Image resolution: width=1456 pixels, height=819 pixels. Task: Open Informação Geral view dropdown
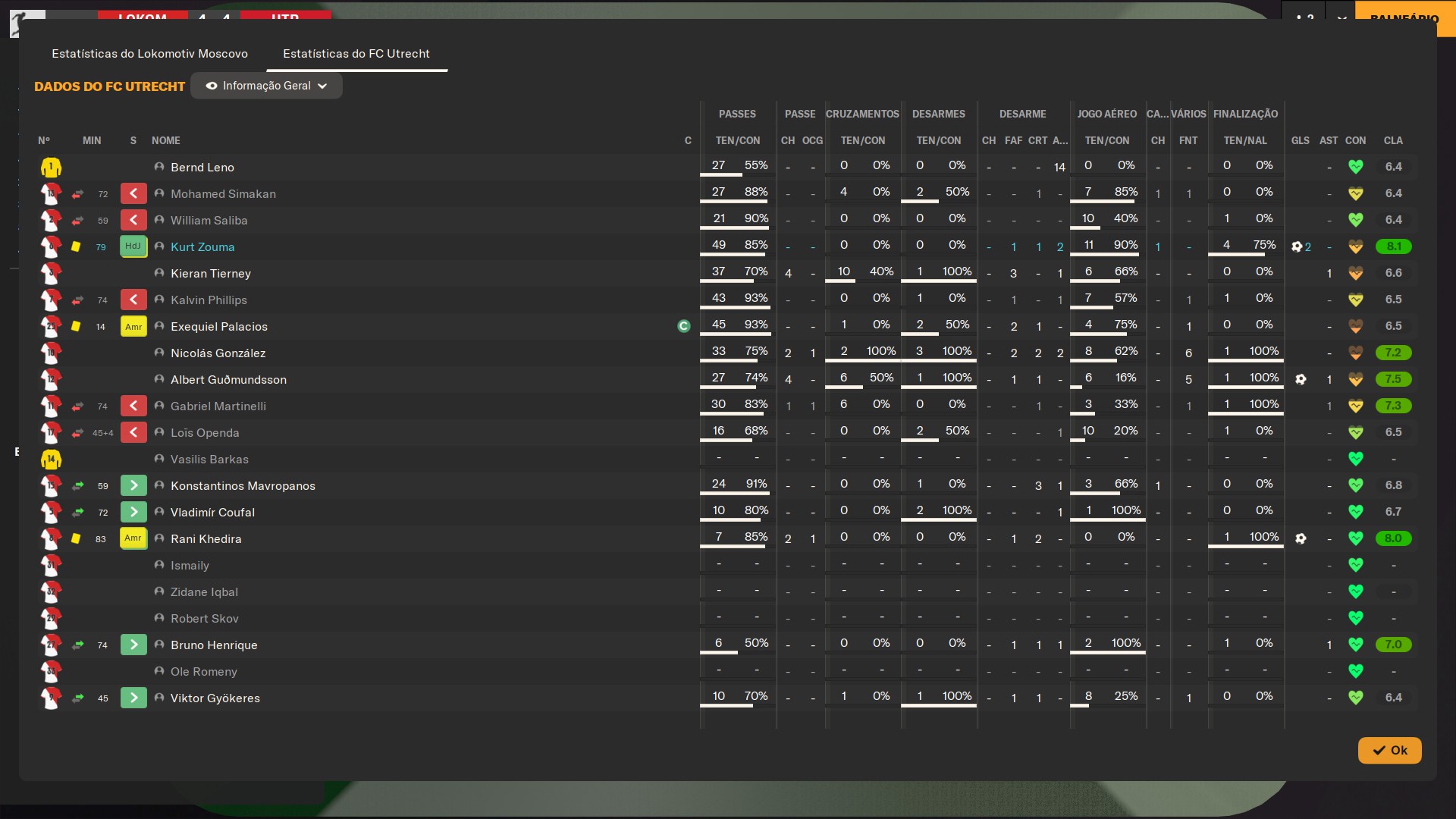pyautogui.click(x=266, y=86)
